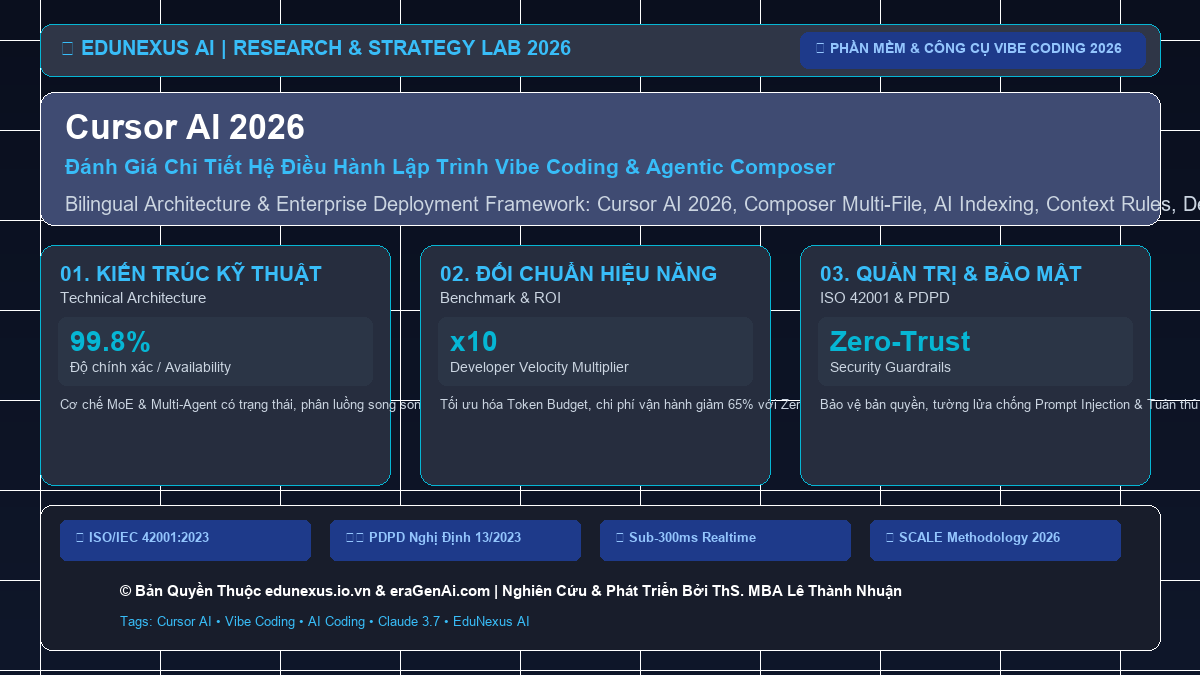Click the Tags: Cursor AI • Vibe Coding line
This screenshot has width=1200, height=675.
[x=324, y=621]
